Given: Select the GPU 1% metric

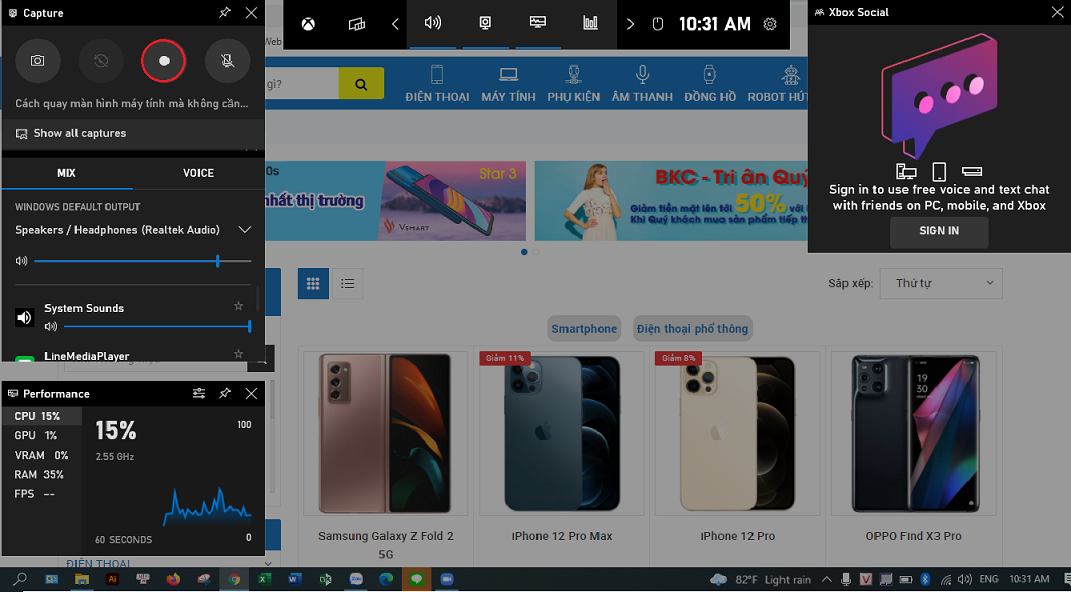Looking at the screenshot, I should (x=42, y=435).
